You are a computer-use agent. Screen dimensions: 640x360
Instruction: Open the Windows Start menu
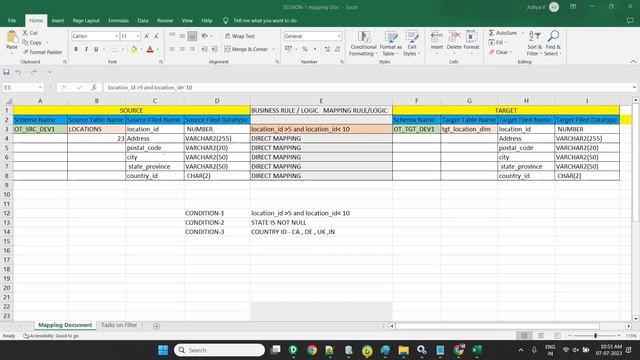[x=163, y=350]
